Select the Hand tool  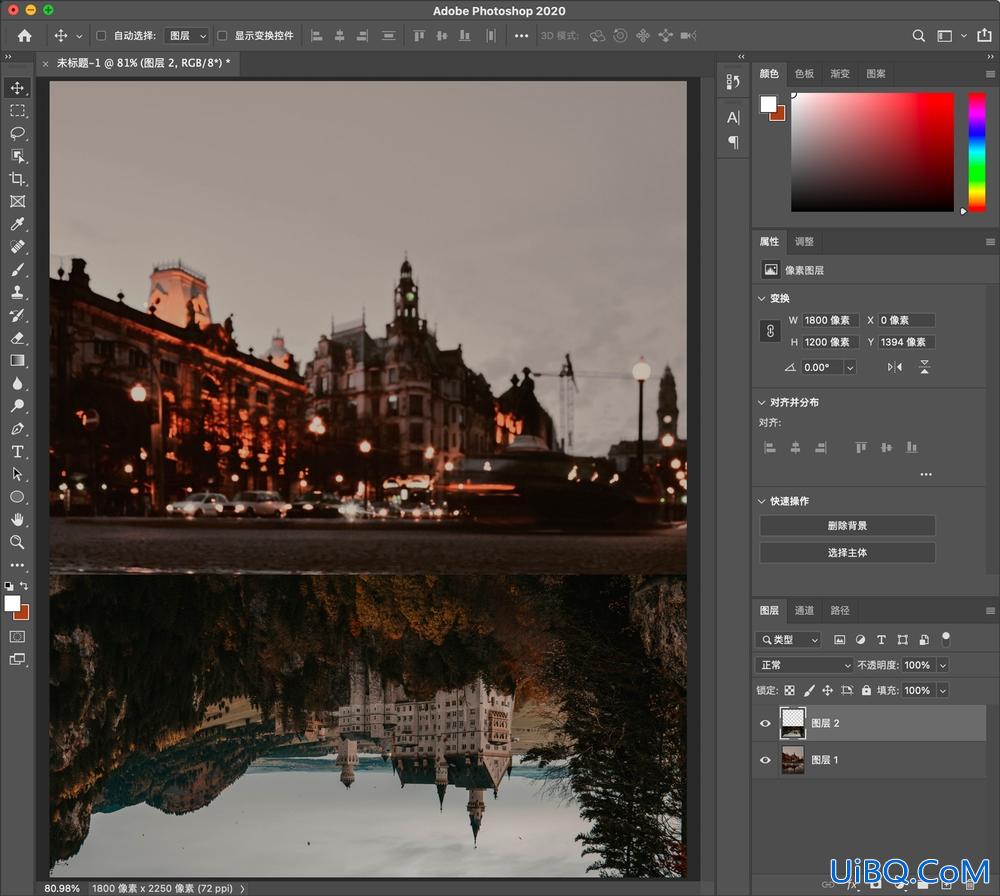click(x=17, y=519)
